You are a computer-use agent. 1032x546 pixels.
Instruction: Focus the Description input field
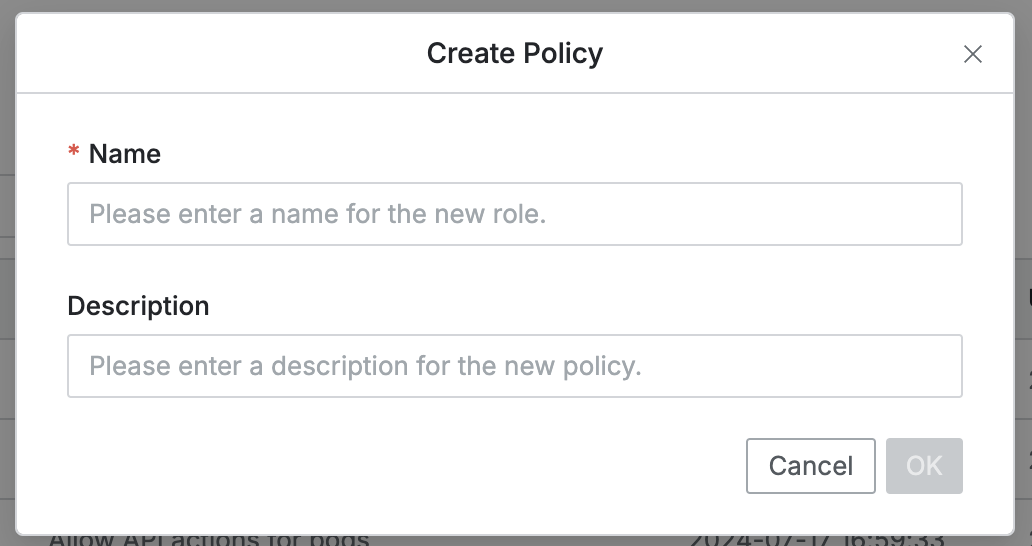[514, 366]
